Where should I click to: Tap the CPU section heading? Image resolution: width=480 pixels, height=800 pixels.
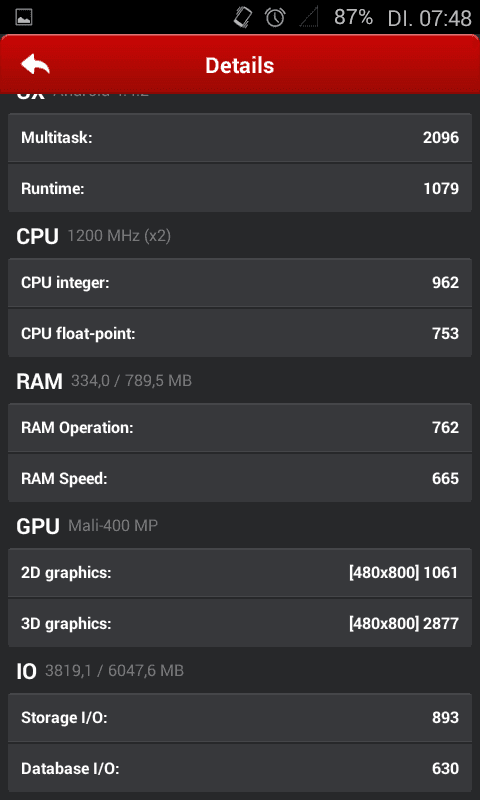37,236
